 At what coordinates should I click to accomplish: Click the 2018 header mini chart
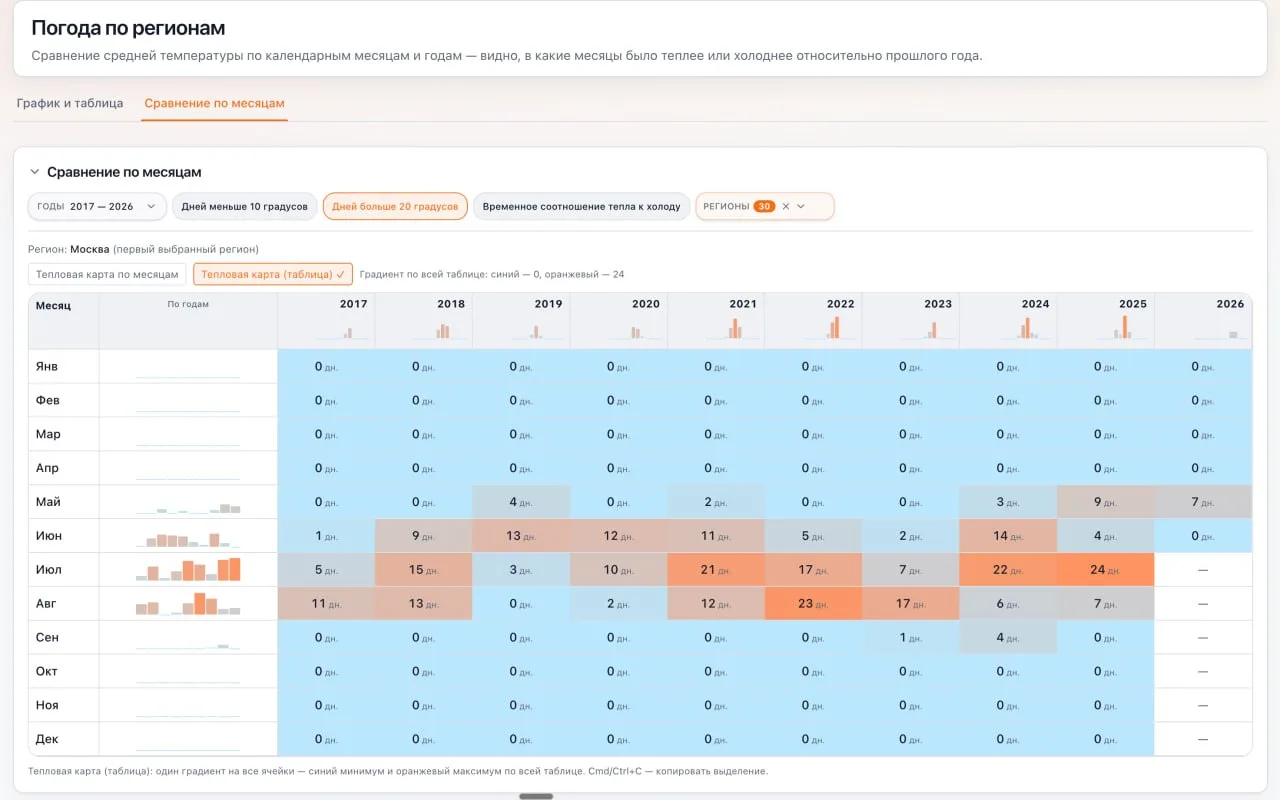pyautogui.click(x=442, y=328)
